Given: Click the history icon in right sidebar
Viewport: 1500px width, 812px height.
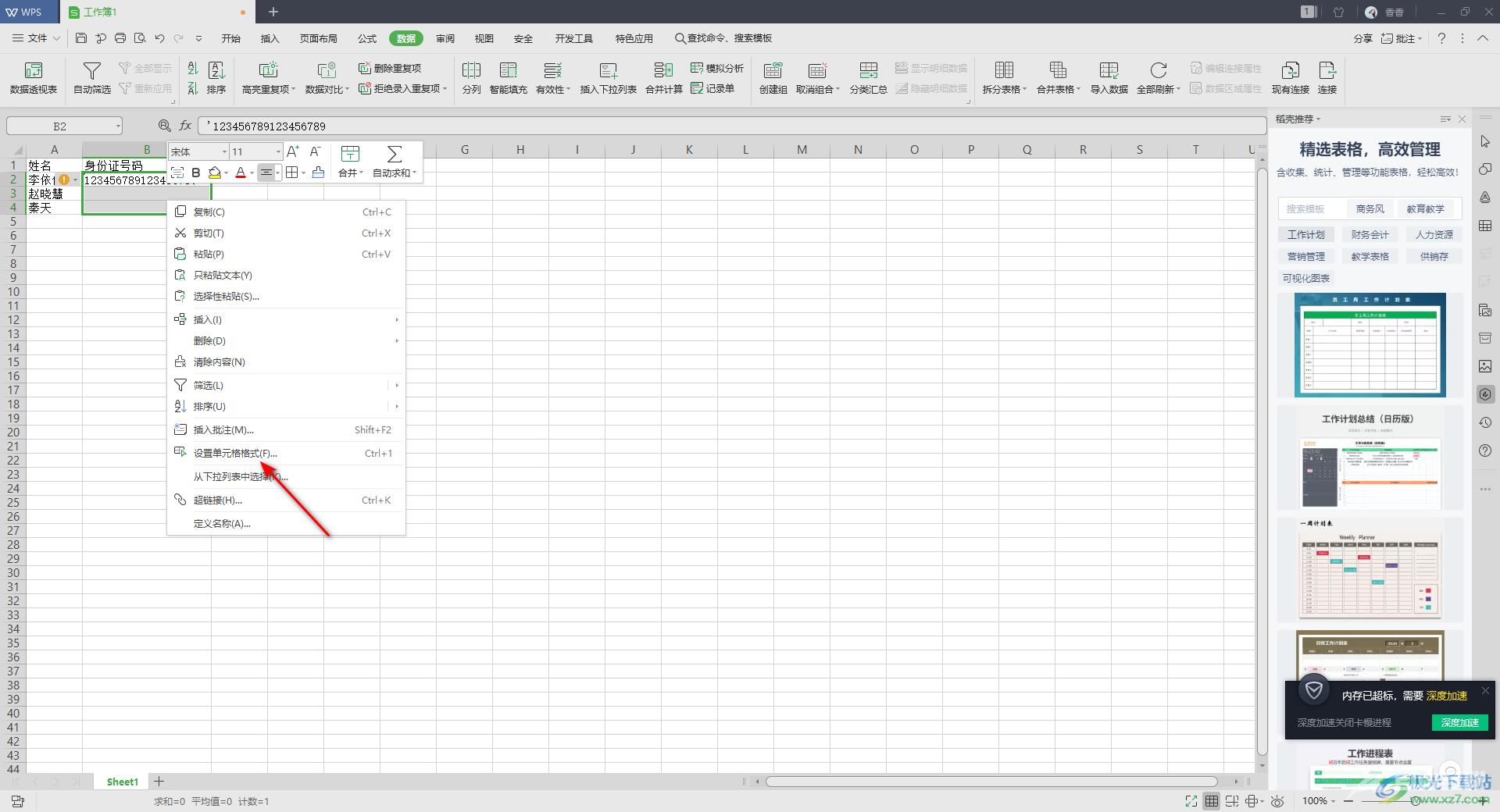Looking at the screenshot, I should pos(1485,422).
